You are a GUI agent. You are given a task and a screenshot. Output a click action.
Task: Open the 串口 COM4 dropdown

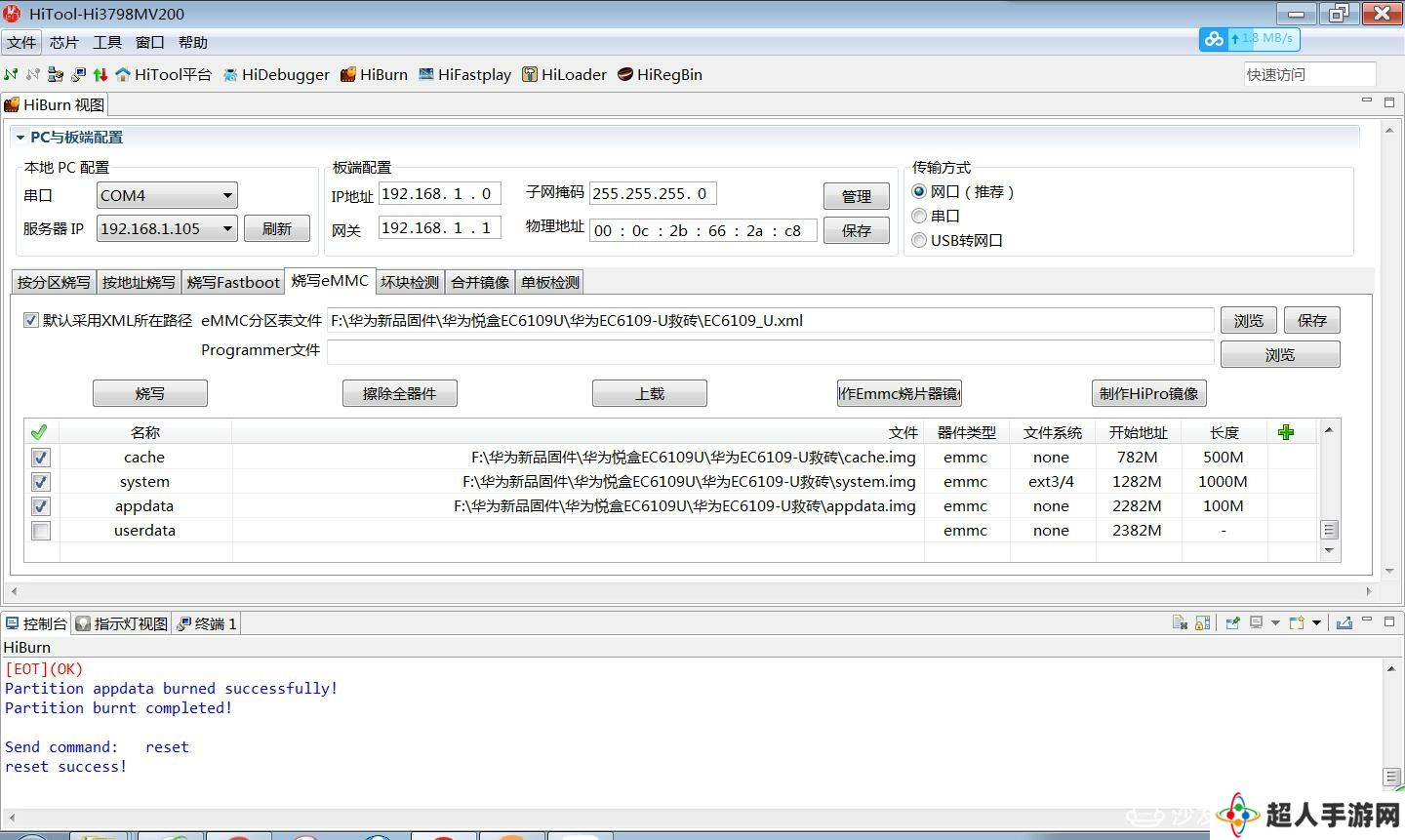[x=167, y=195]
